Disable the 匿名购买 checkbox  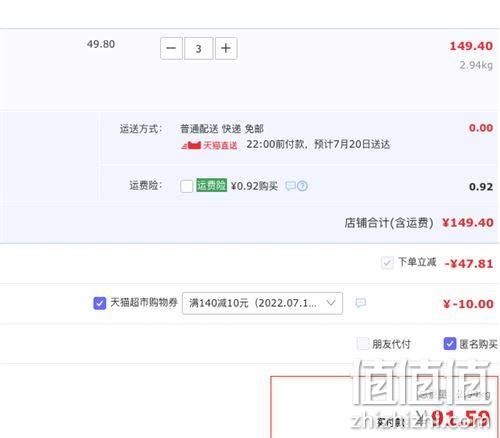click(x=450, y=343)
